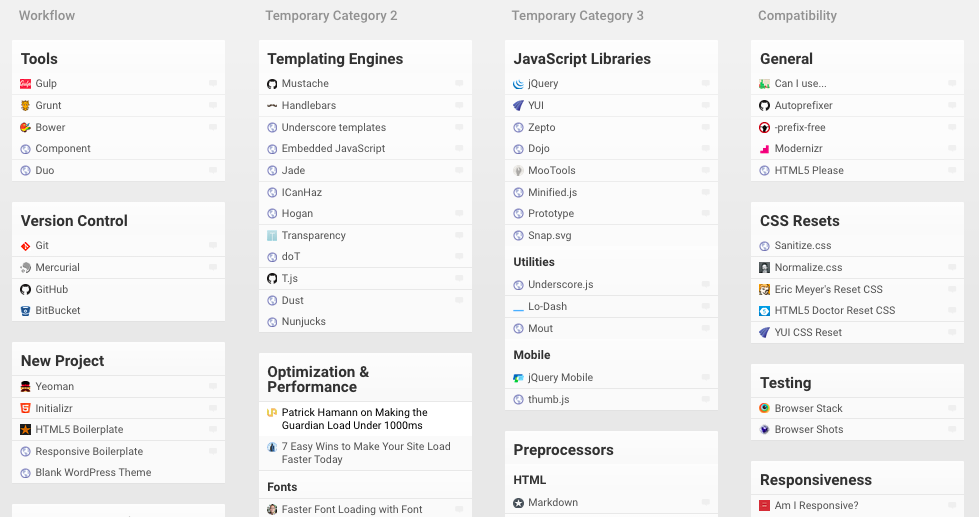Open the Handlebars link
979x517 pixels.
308,106
